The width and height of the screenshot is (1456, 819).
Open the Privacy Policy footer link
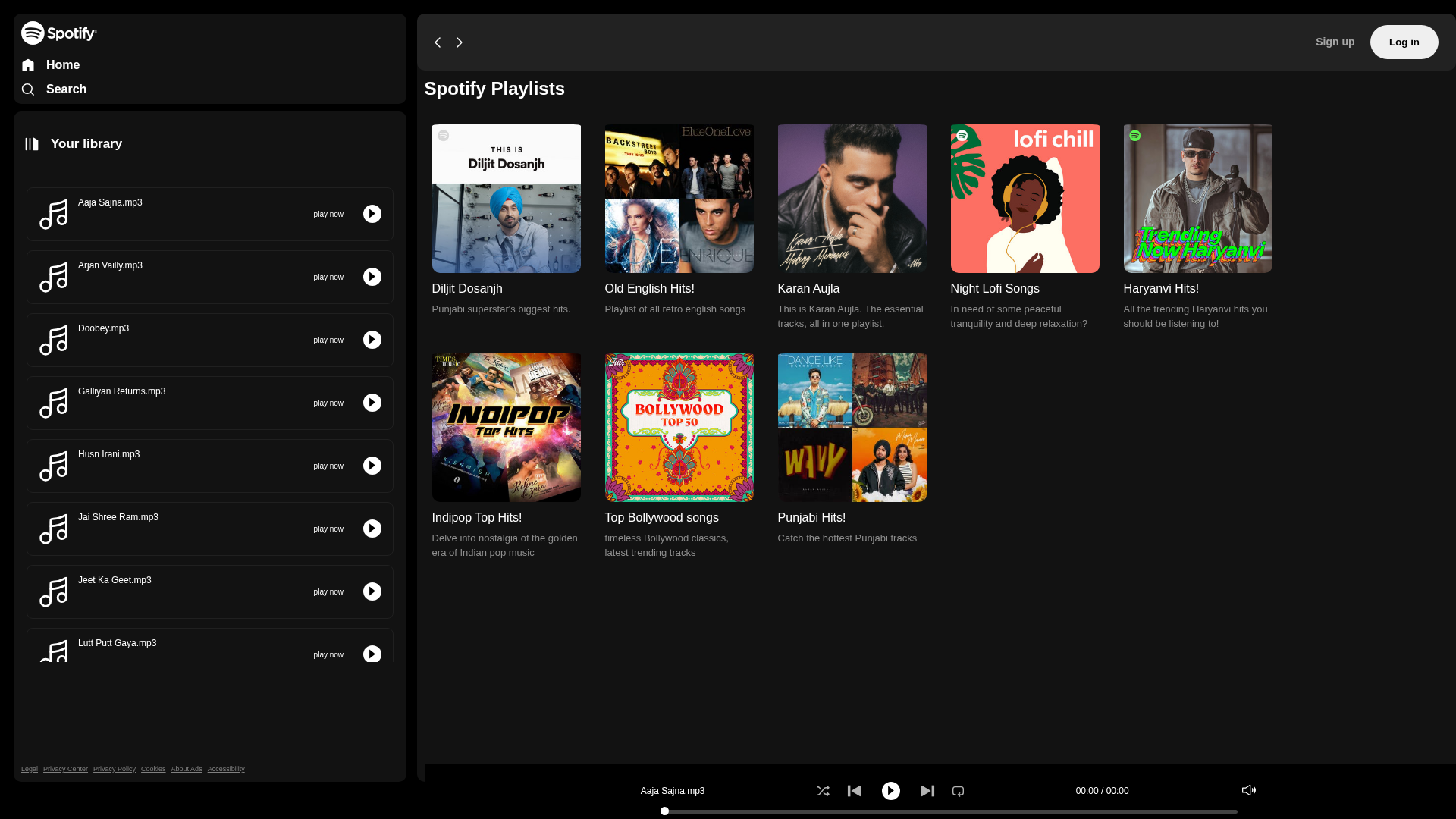tap(115, 769)
